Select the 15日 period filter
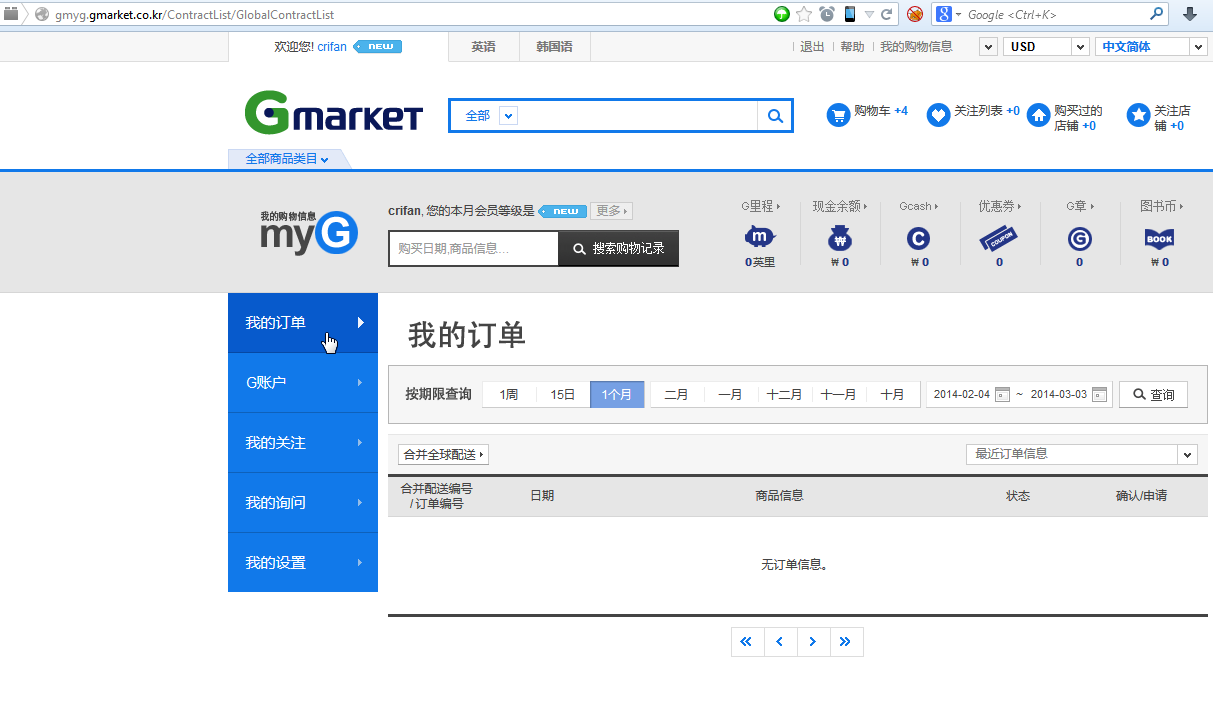 pos(563,394)
